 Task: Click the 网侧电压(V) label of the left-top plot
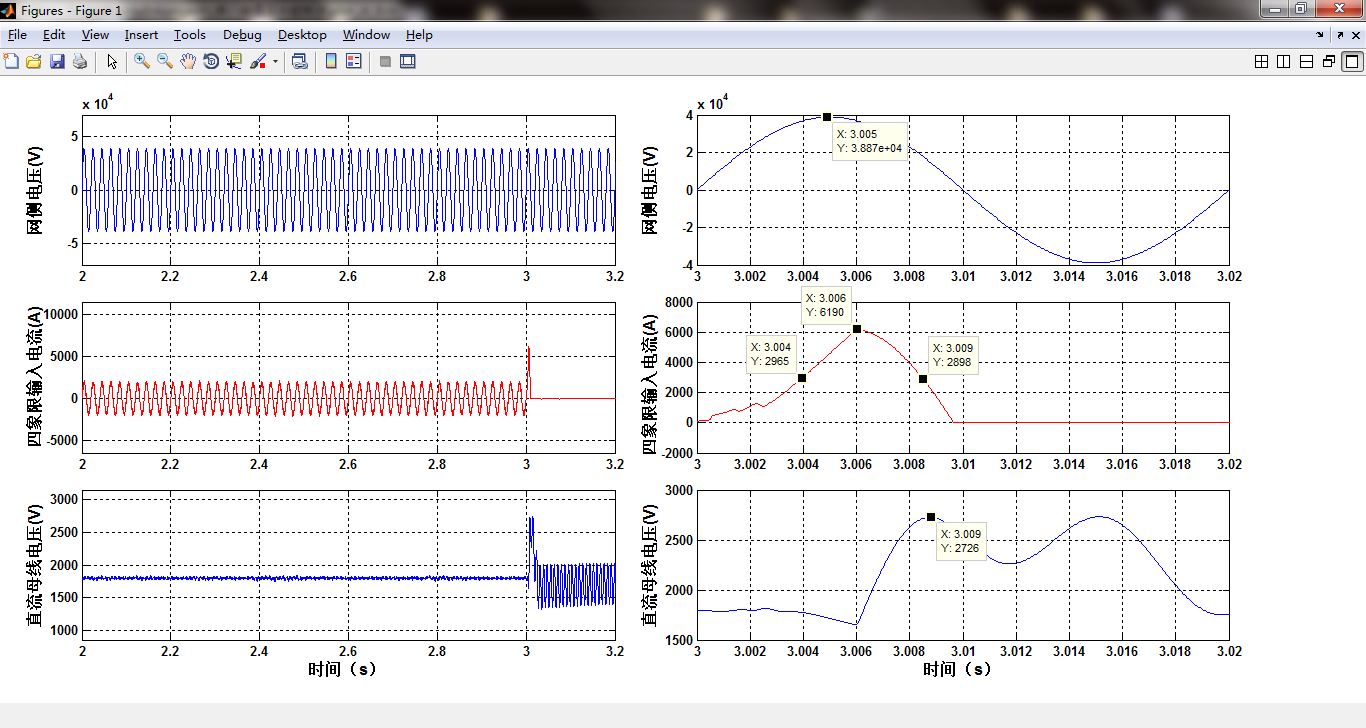click(35, 190)
